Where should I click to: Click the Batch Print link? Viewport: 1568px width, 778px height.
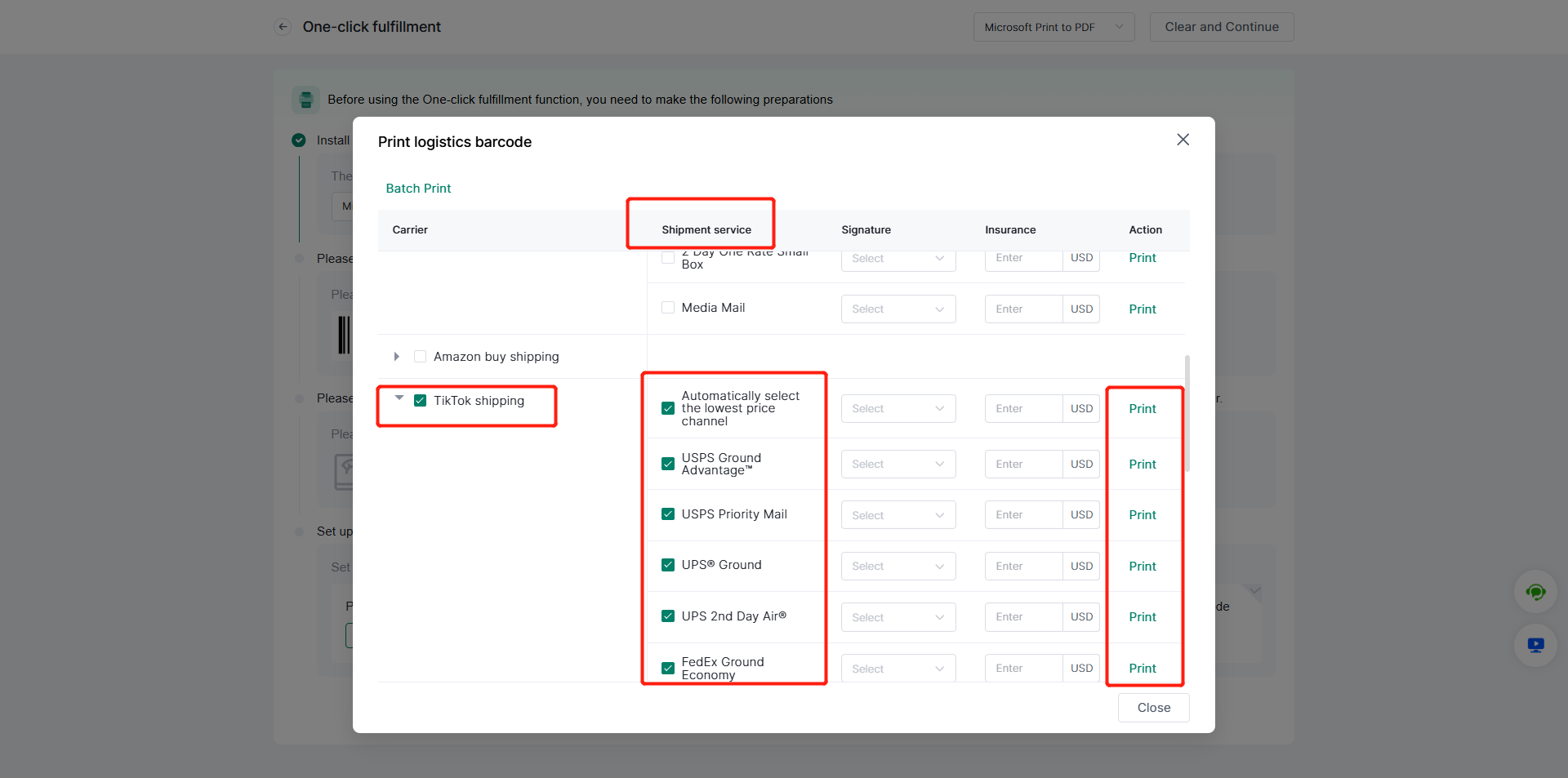click(x=418, y=189)
